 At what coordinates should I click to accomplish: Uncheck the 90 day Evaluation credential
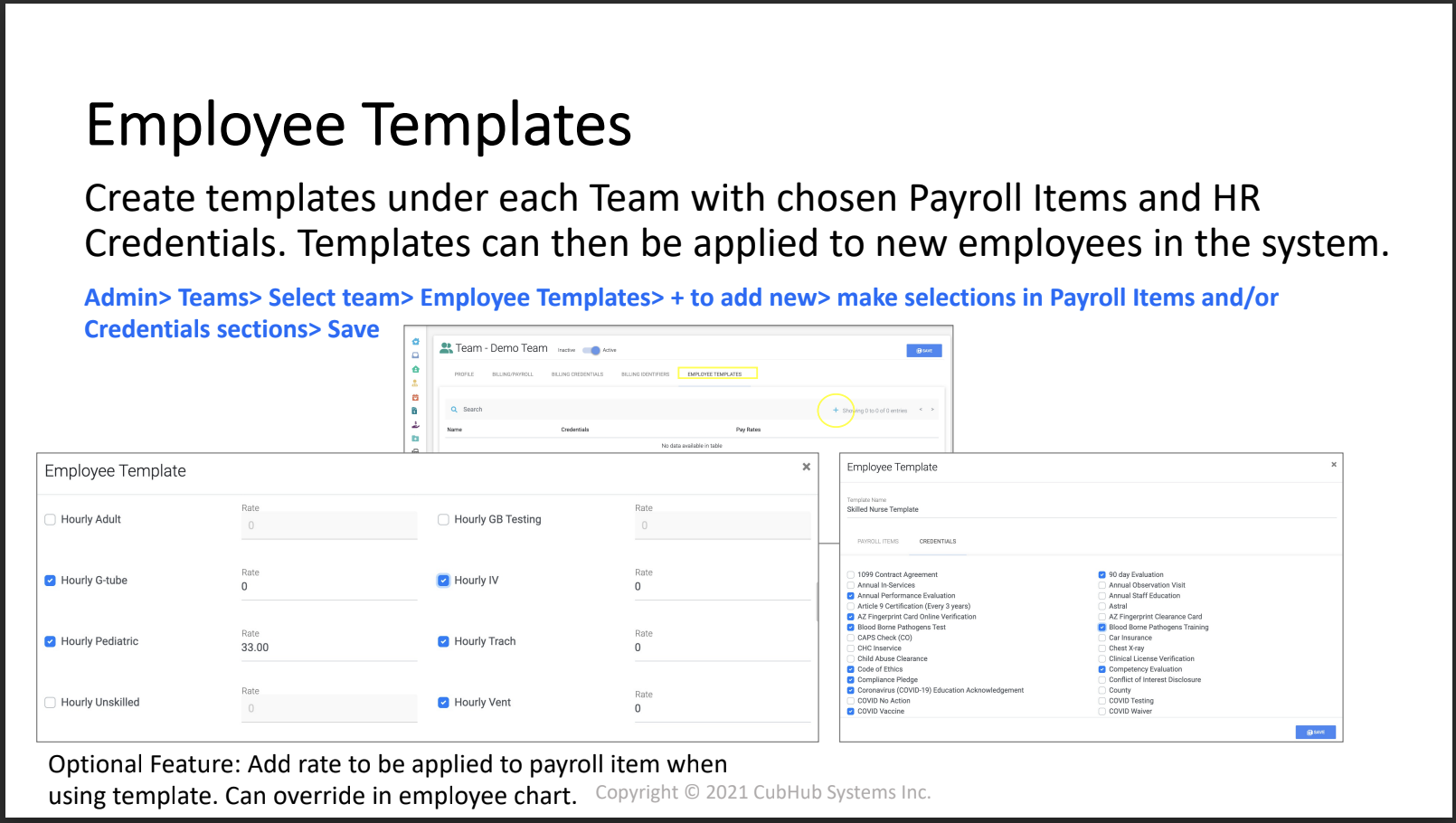tap(1102, 574)
